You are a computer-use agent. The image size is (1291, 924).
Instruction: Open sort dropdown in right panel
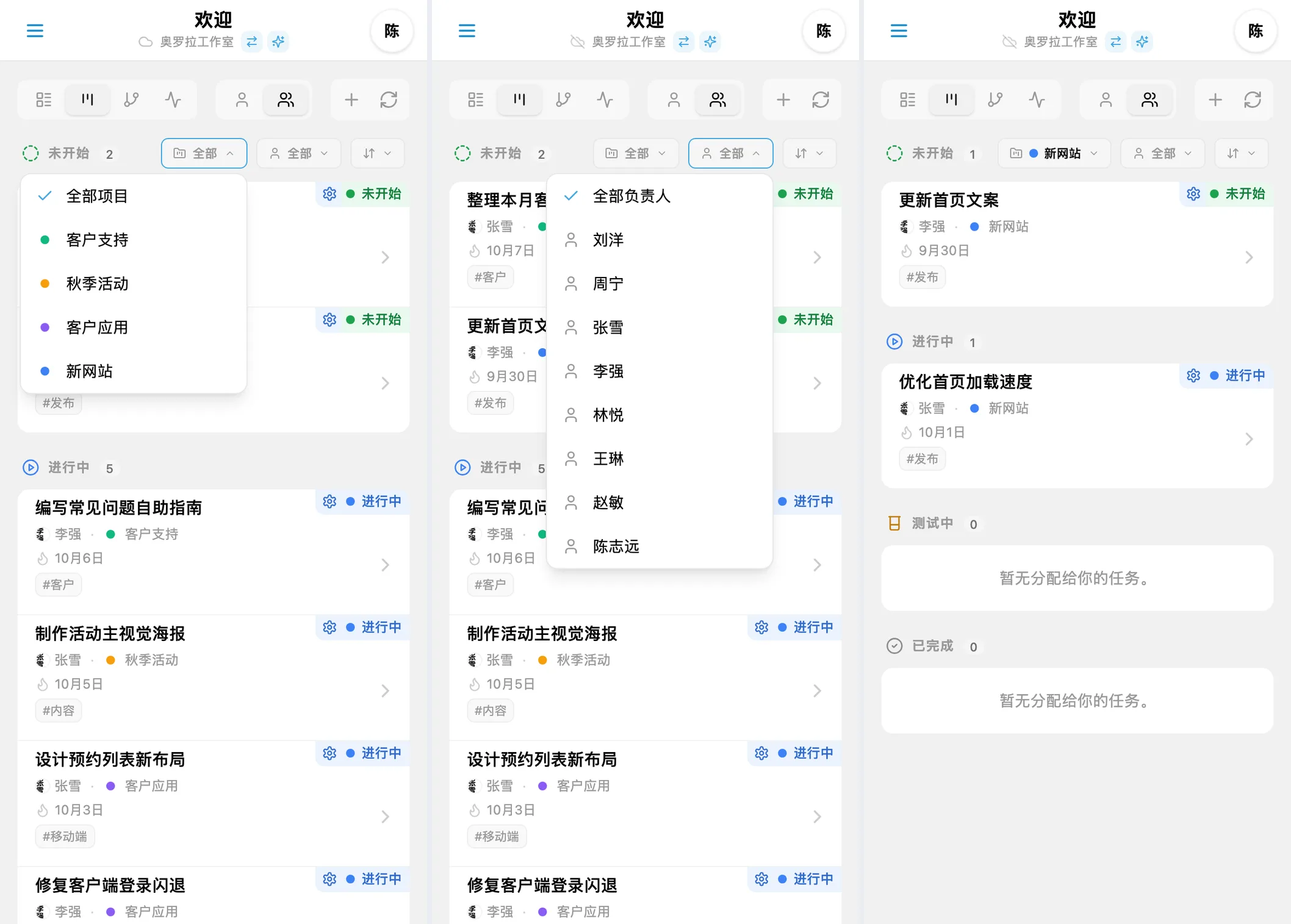tap(1242, 153)
